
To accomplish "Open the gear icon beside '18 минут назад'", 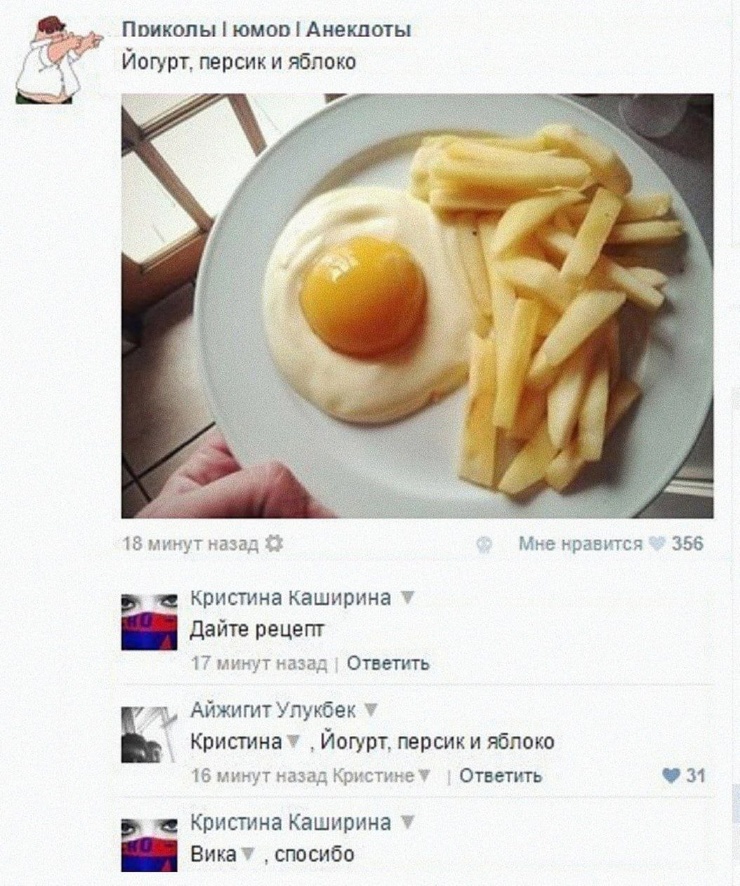I will 274,544.
